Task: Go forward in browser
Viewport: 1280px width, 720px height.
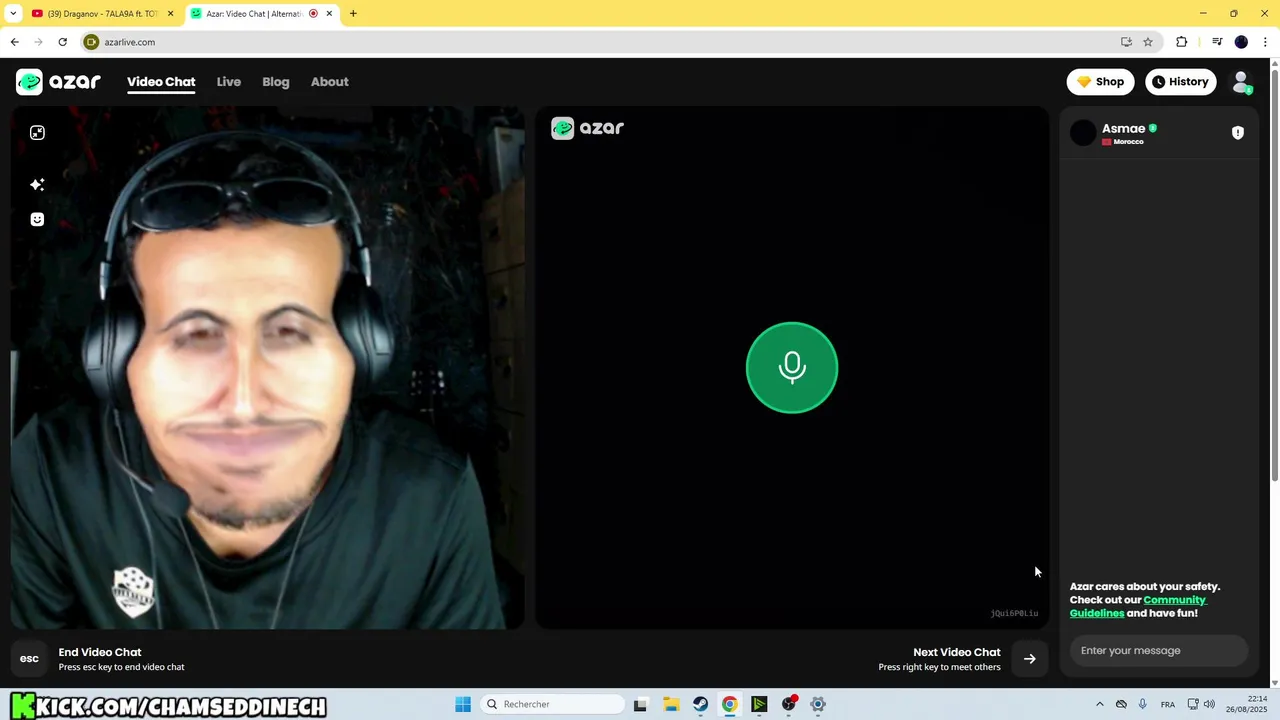Action: point(38,42)
